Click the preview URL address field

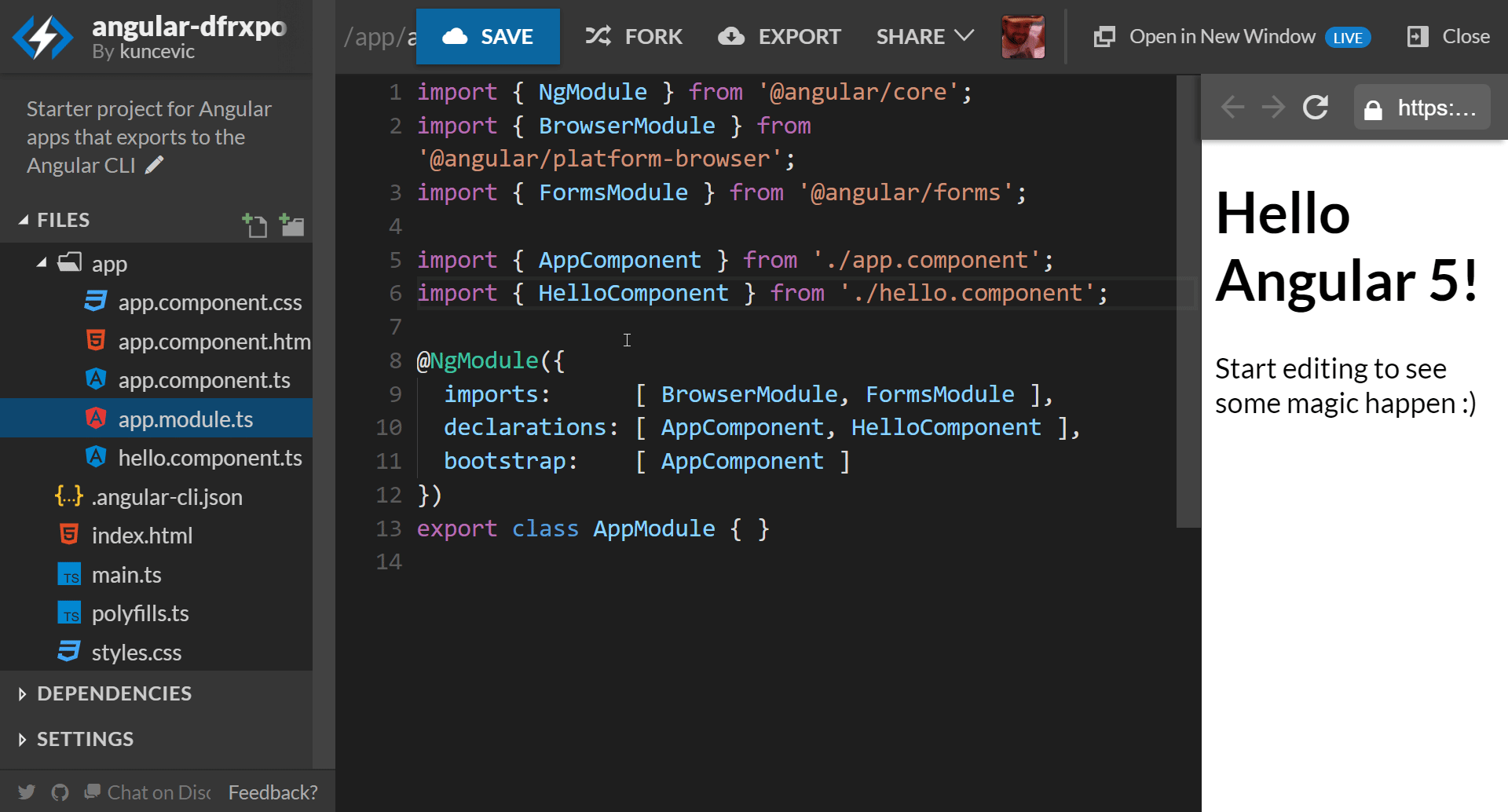point(1422,108)
